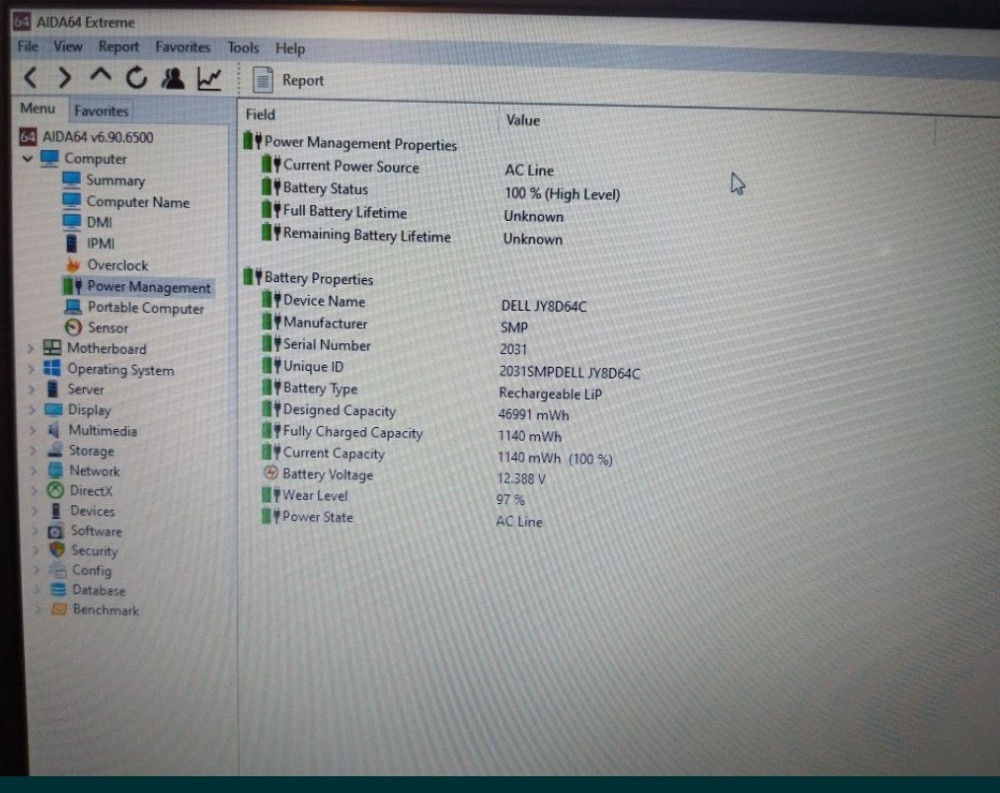Image resolution: width=1000 pixels, height=793 pixels.
Task: Open the Tools menu
Action: [242, 47]
